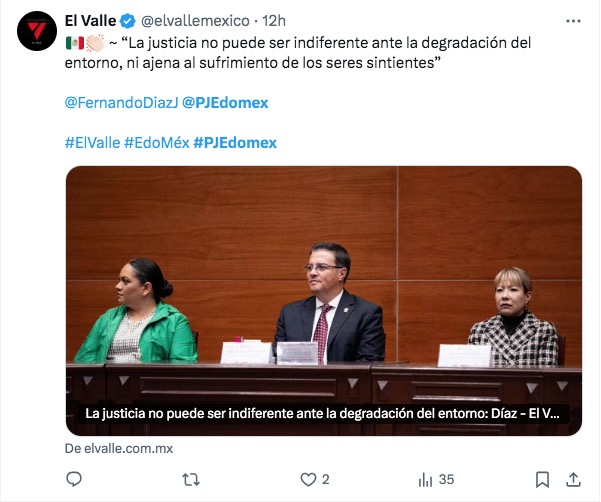Share tweet via upload arrow icon
This screenshot has height=502, width=601.
573,479
